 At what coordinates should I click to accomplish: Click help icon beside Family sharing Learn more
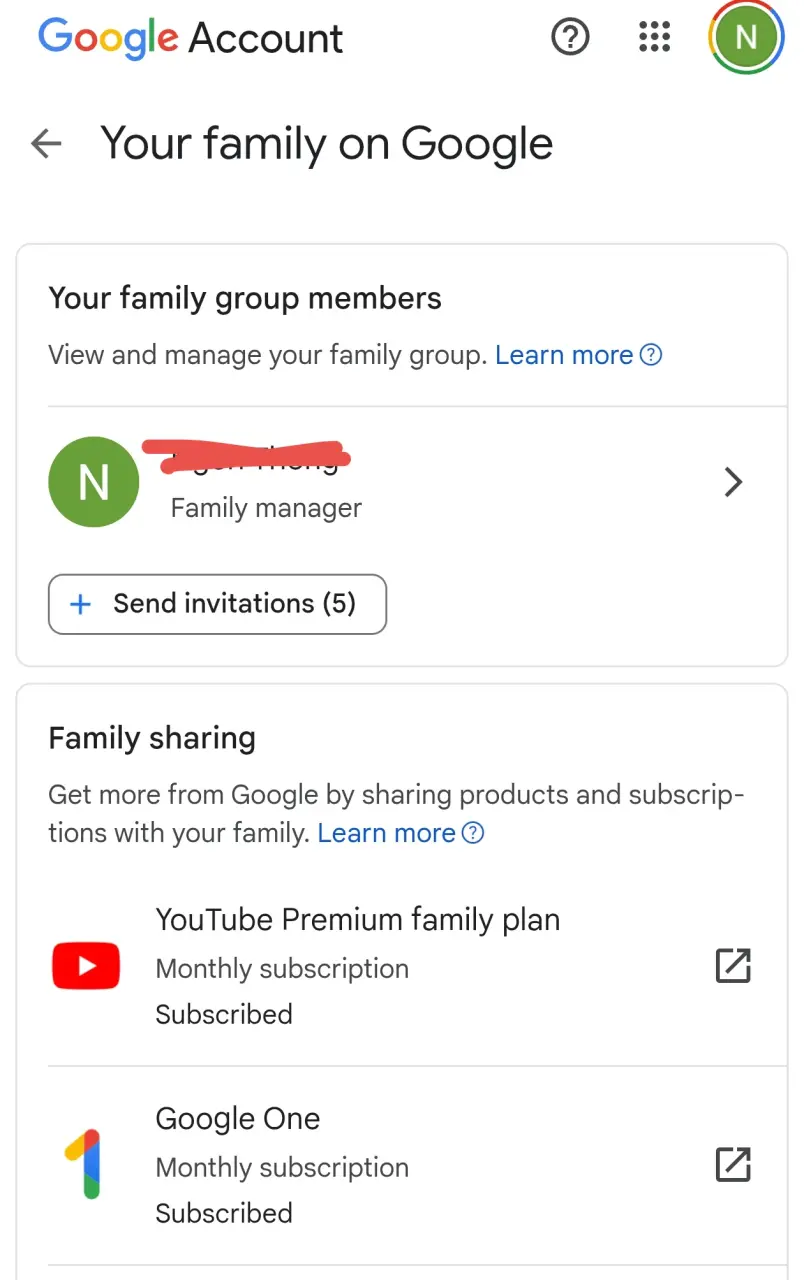(x=473, y=833)
